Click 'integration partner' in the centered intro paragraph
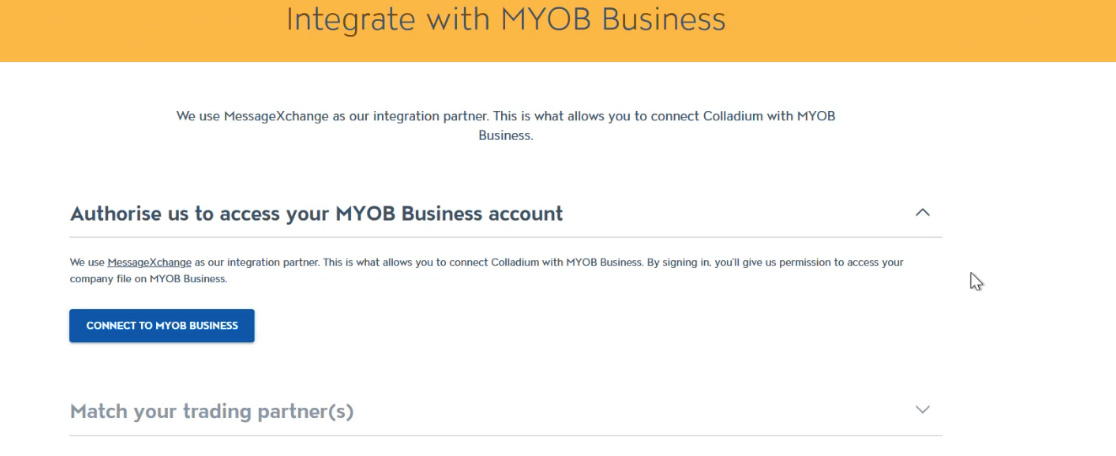The width and height of the screenshot is (1116, 456). pos(425,116)
